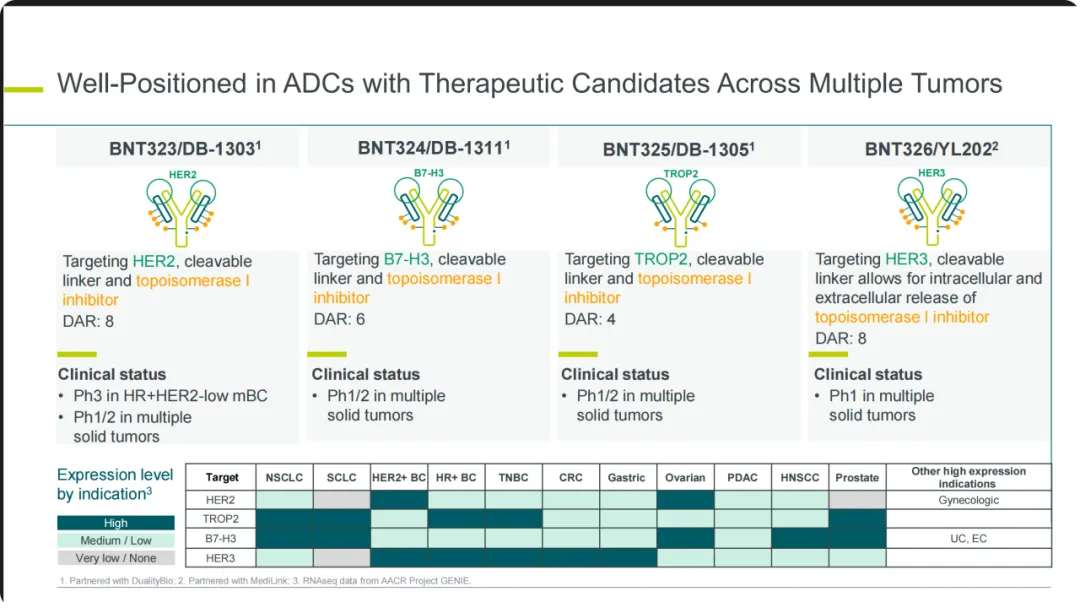
Task: Click the B7-H3 antibody diagram icon
Action: tap(429, 205)
